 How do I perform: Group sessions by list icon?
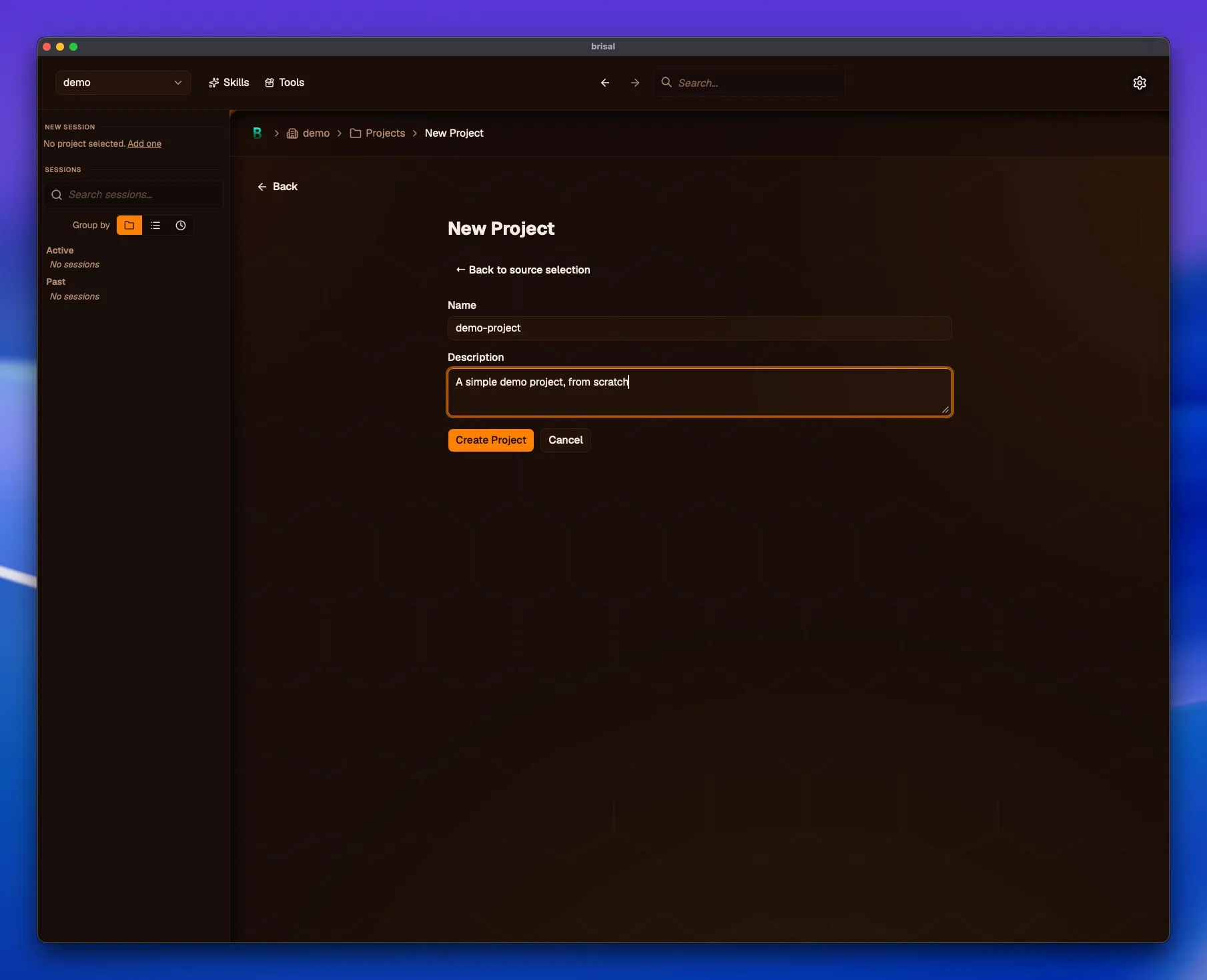tap(155, 225)
